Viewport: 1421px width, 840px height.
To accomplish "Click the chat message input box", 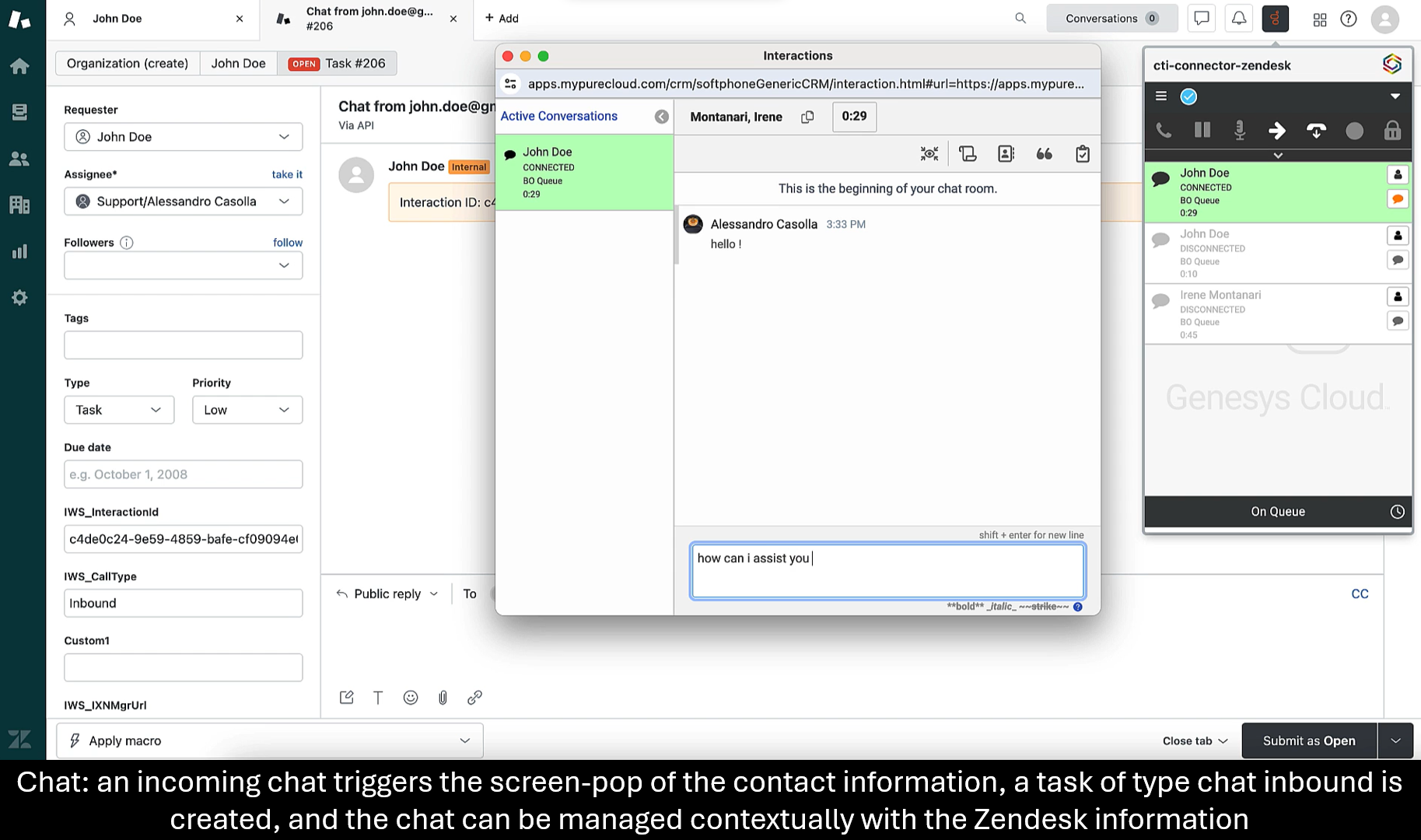I will coord(887,571).
